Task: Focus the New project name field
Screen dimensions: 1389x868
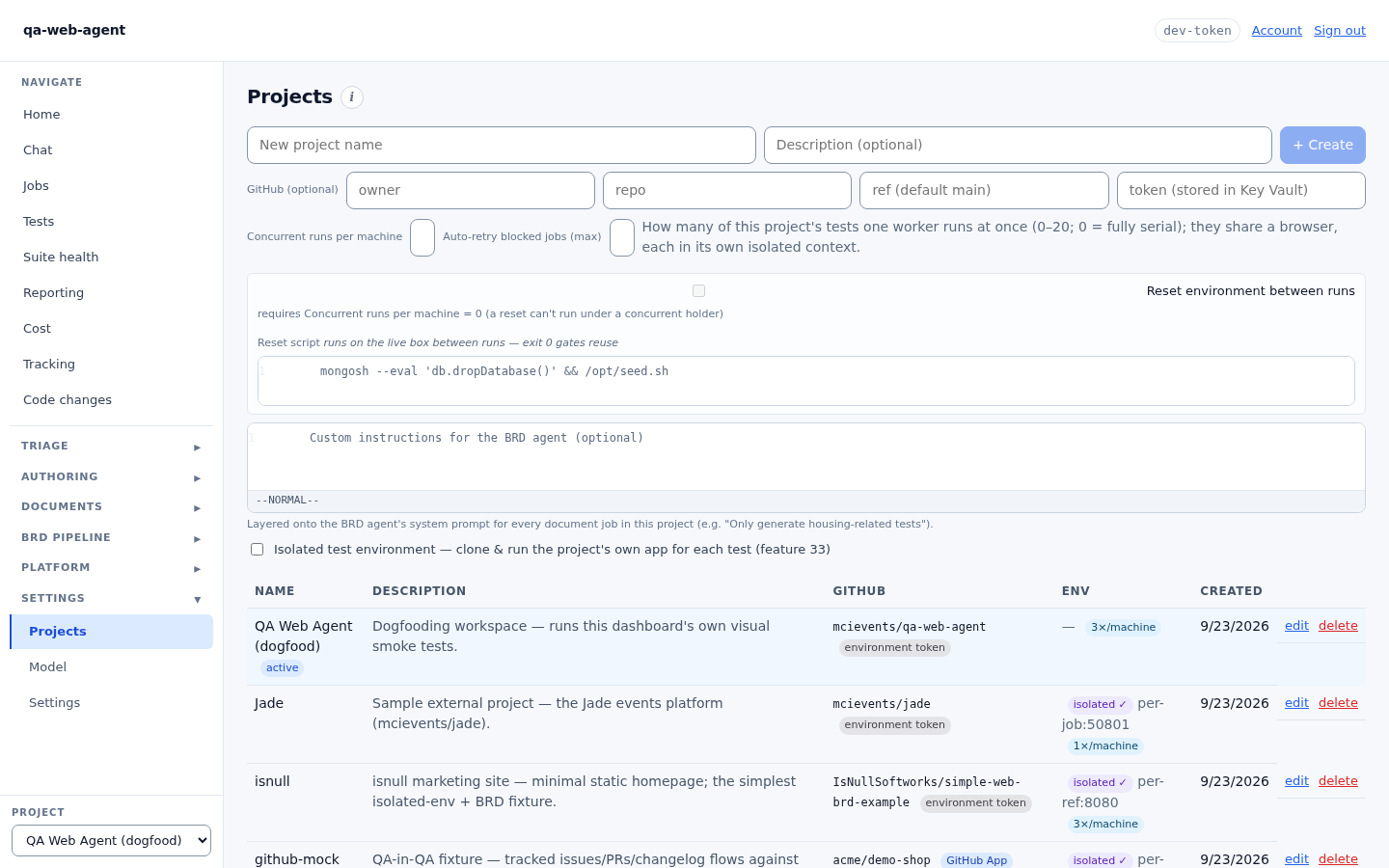Action: (502, 145)
